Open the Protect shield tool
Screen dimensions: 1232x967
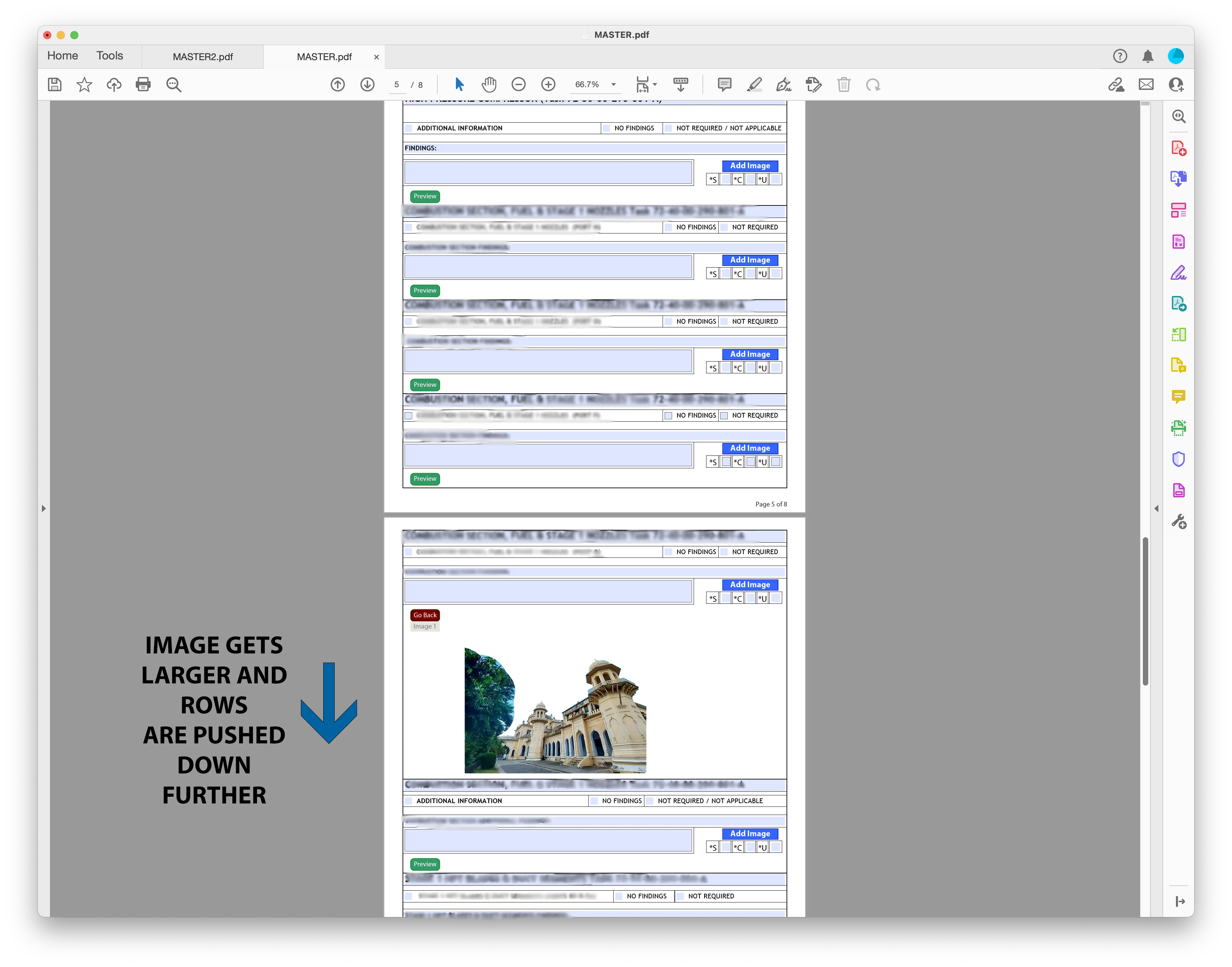pyautogui.click(x=1178, y=459)
